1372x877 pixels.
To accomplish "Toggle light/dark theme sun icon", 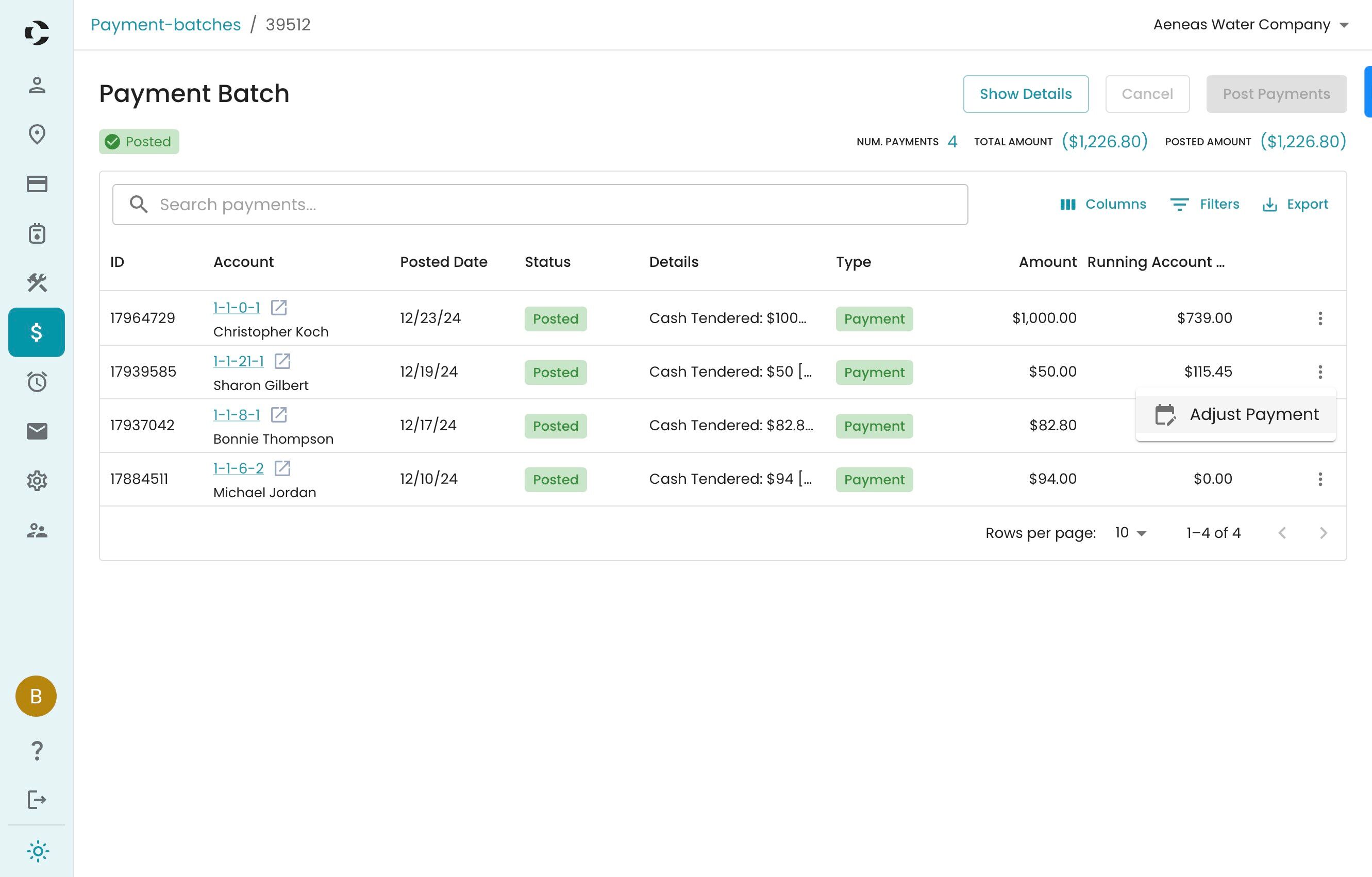I will 38,851.
